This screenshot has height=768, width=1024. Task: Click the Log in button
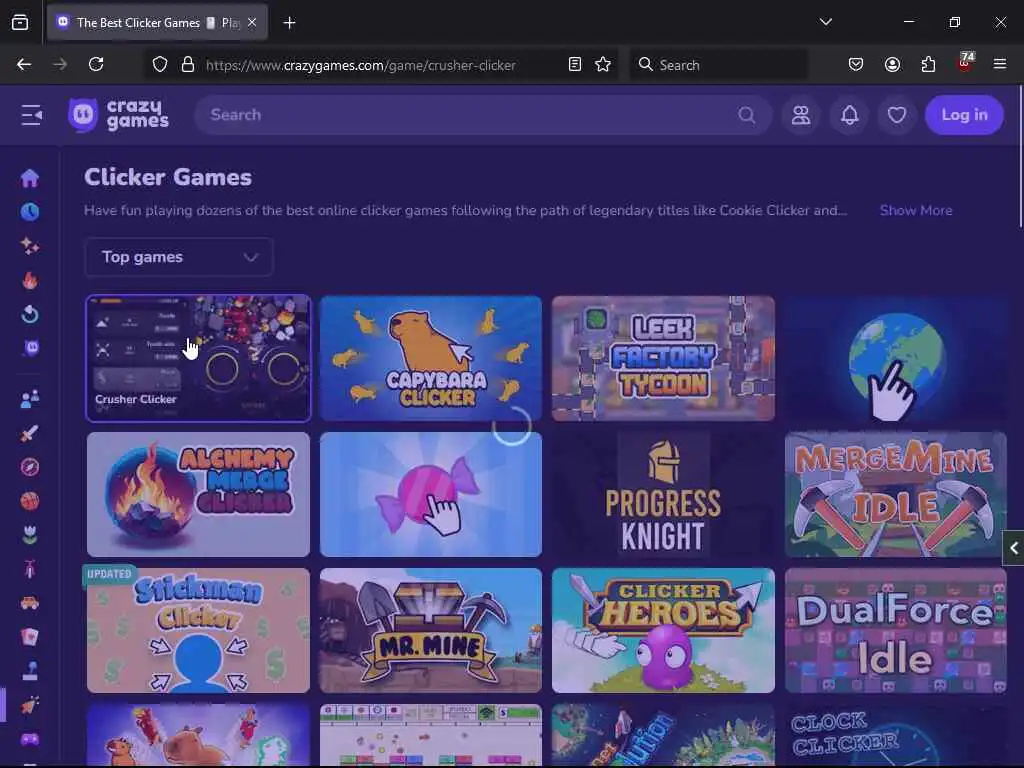coord(964,115)
